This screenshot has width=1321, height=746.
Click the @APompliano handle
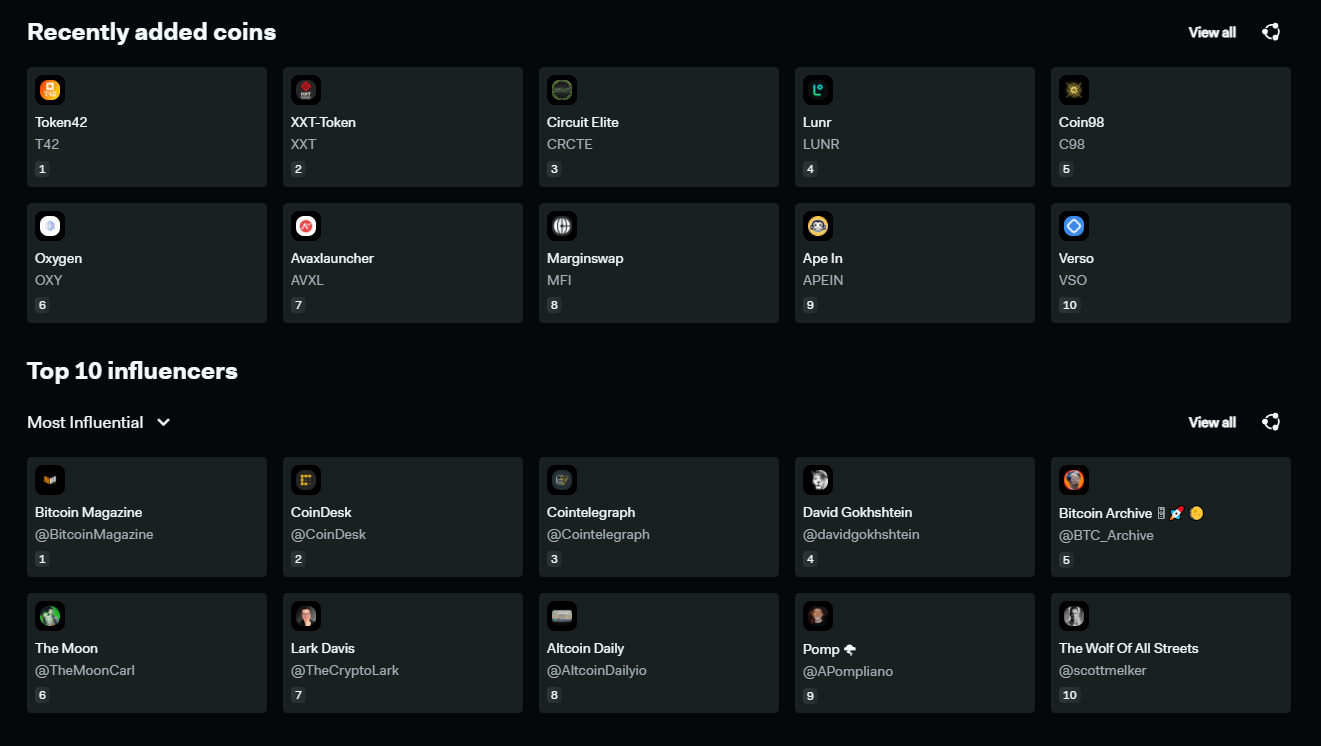pyautogui.click(x=848, y=671)
